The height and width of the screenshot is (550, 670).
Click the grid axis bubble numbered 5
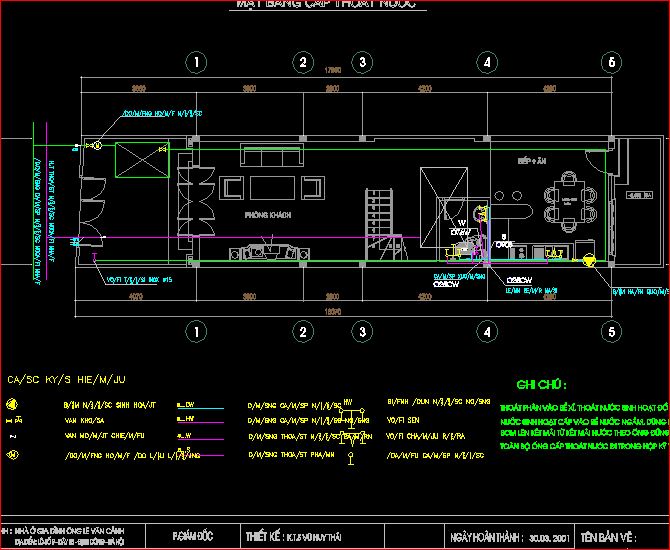611,332
